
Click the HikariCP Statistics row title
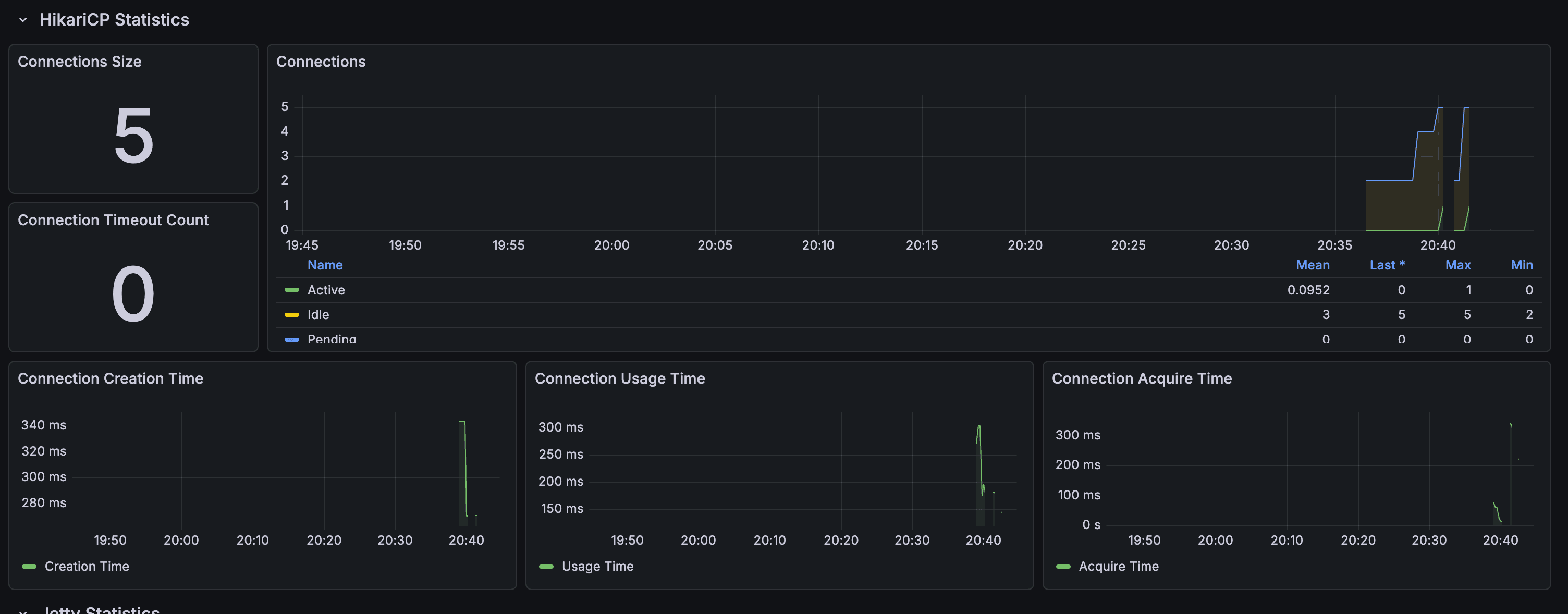114,20
